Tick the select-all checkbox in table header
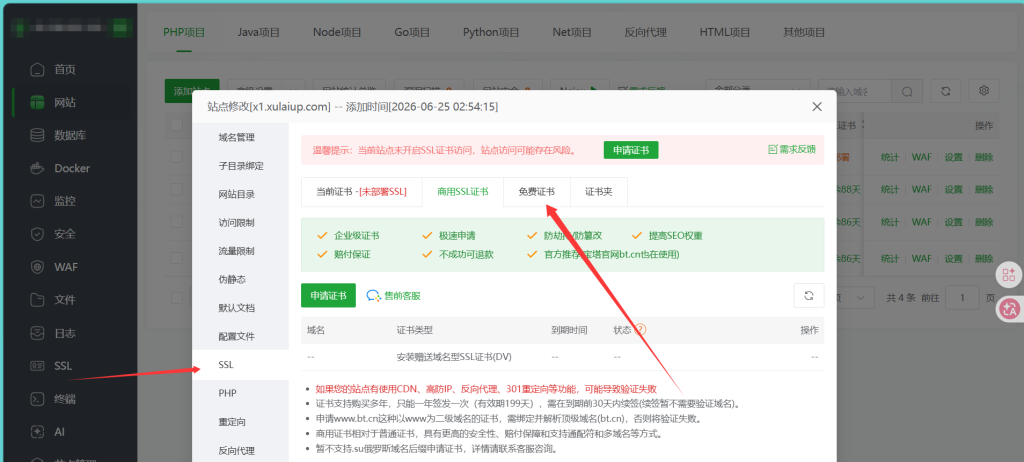 [176, 124]
